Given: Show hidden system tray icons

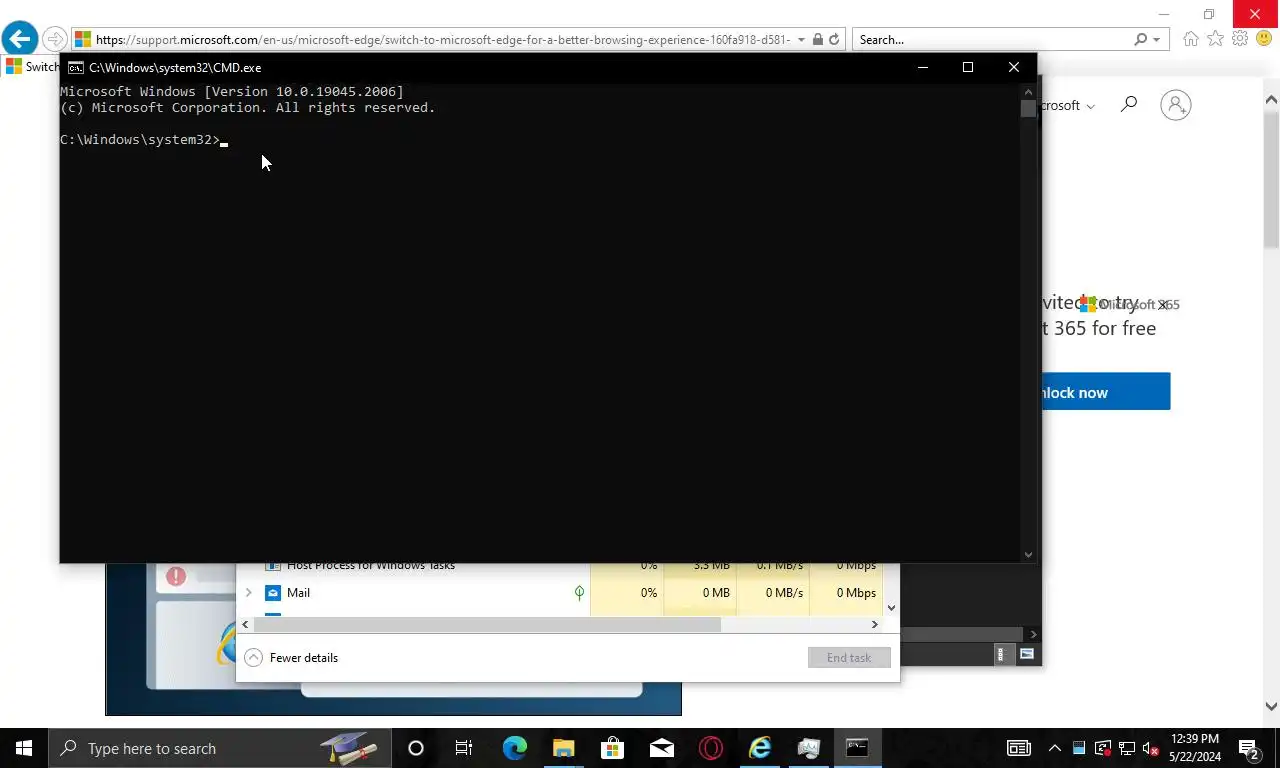Looking at the screenshot, I should (1054, 748).
